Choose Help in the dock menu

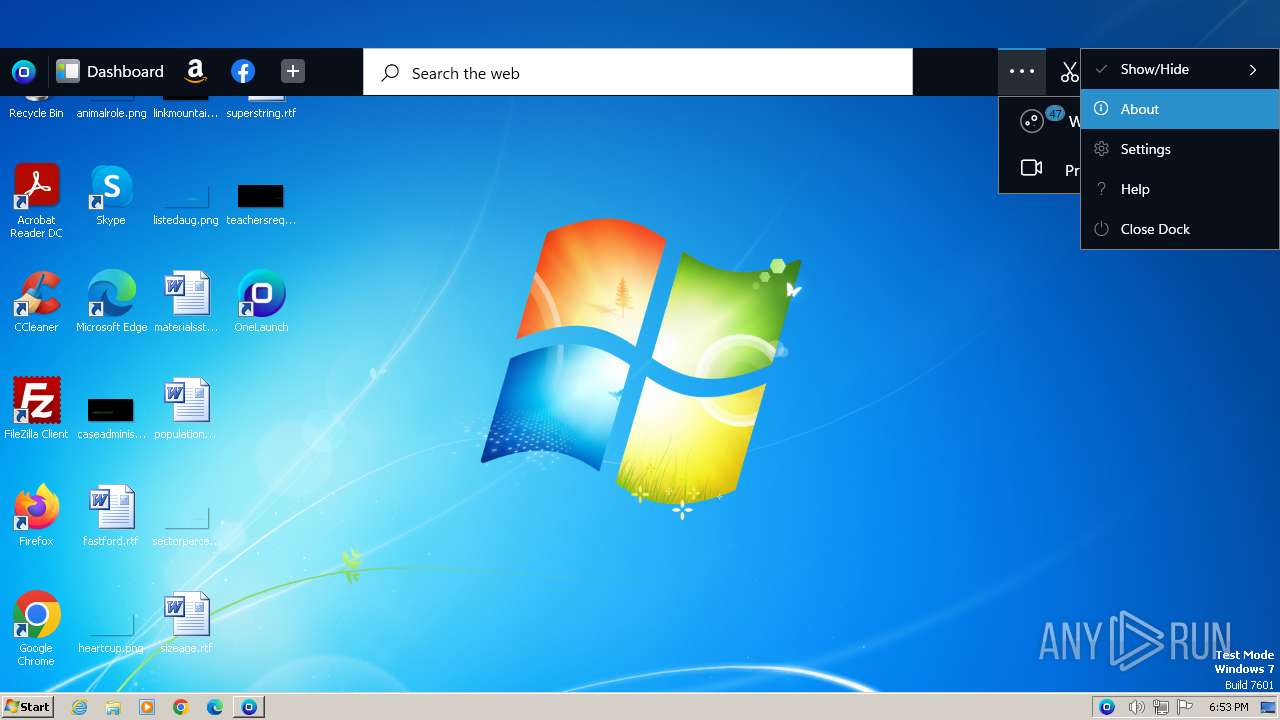(x=1180, y=189)
